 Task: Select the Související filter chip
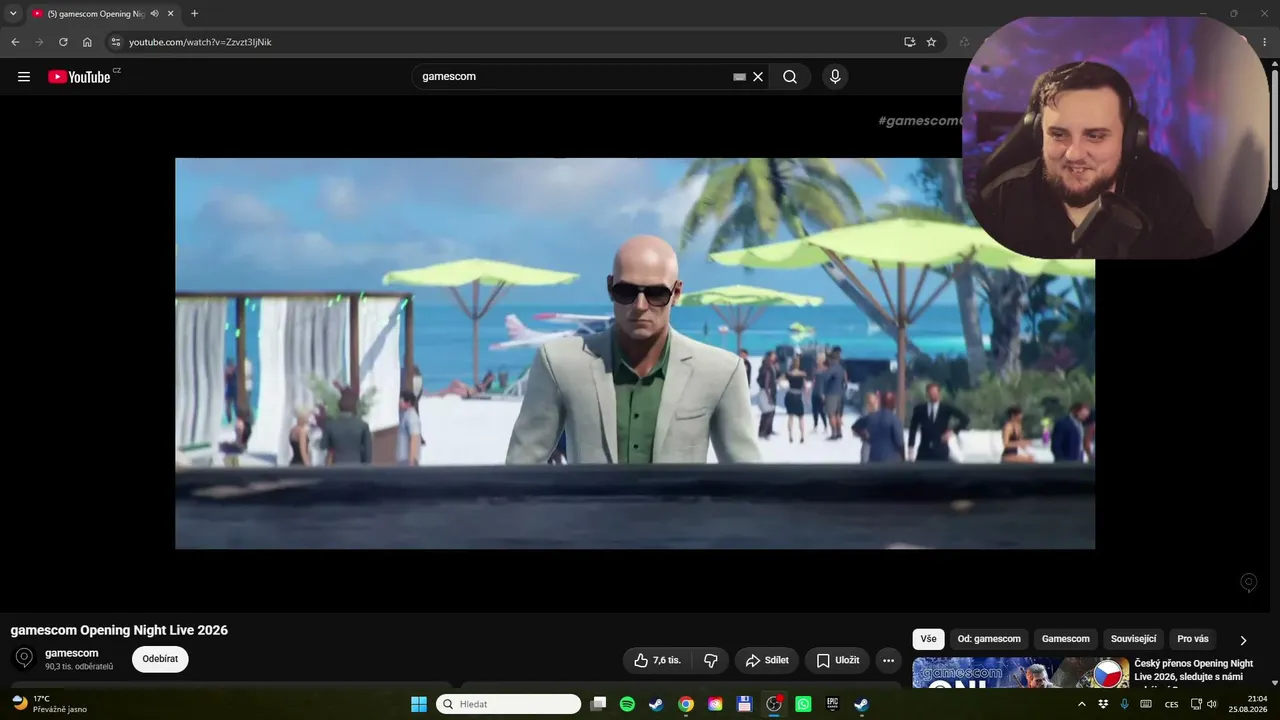pyautogui.click(x=1133, y=639)
